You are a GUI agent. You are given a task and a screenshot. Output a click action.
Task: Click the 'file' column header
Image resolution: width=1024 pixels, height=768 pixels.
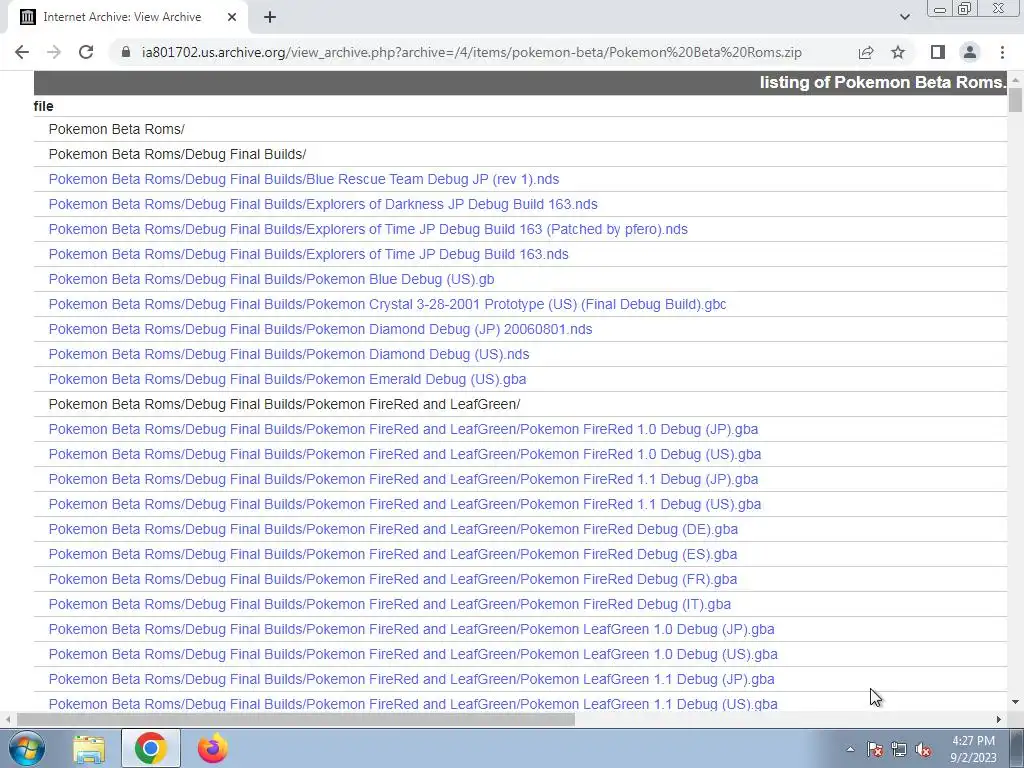[x=44, y=106]
